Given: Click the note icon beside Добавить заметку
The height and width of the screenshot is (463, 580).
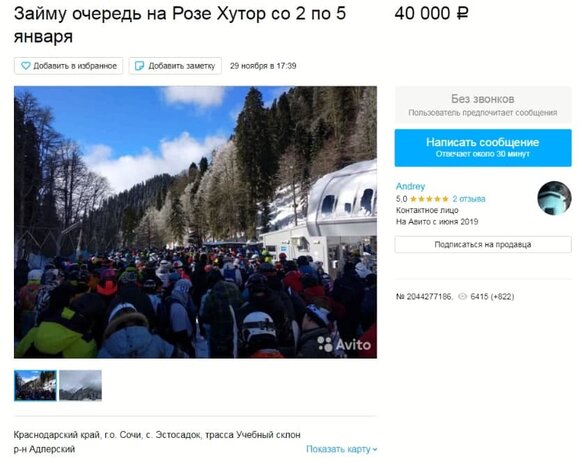Looking at the screenshot, I should pos(139,66).
